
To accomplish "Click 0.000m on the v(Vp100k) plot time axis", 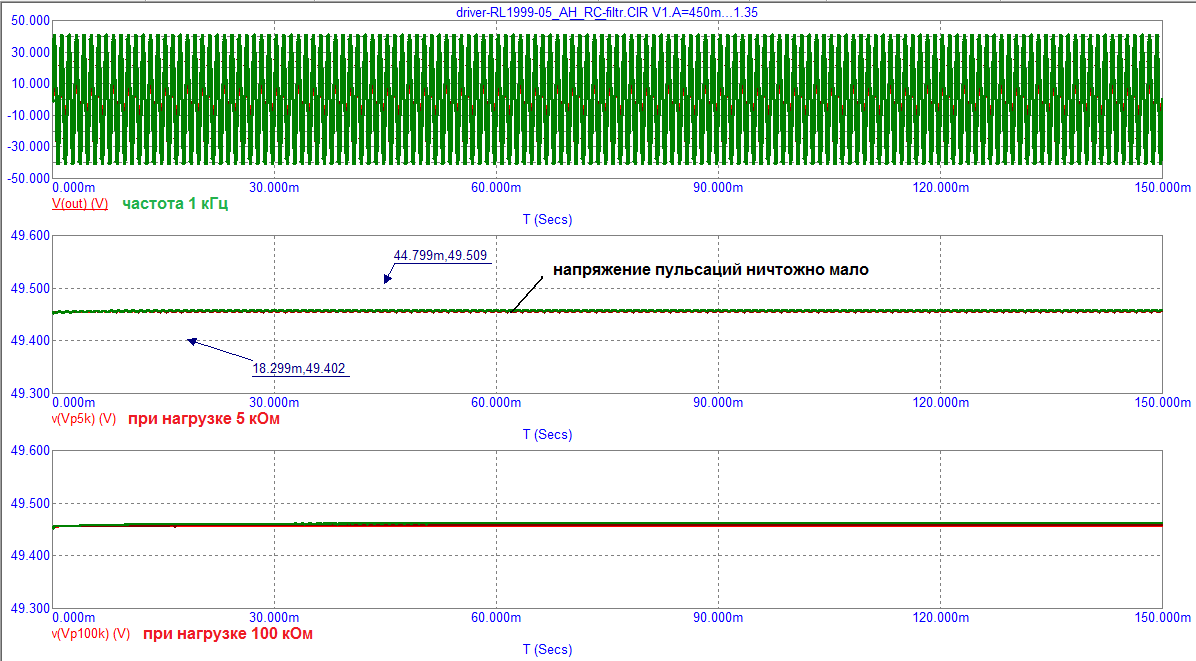I will (74, 618).
